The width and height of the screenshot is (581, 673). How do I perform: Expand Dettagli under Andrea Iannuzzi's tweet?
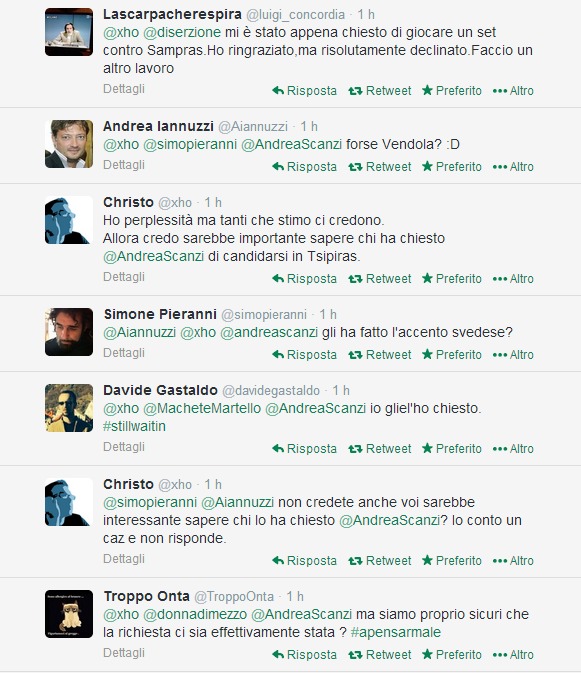click(124, 165)
